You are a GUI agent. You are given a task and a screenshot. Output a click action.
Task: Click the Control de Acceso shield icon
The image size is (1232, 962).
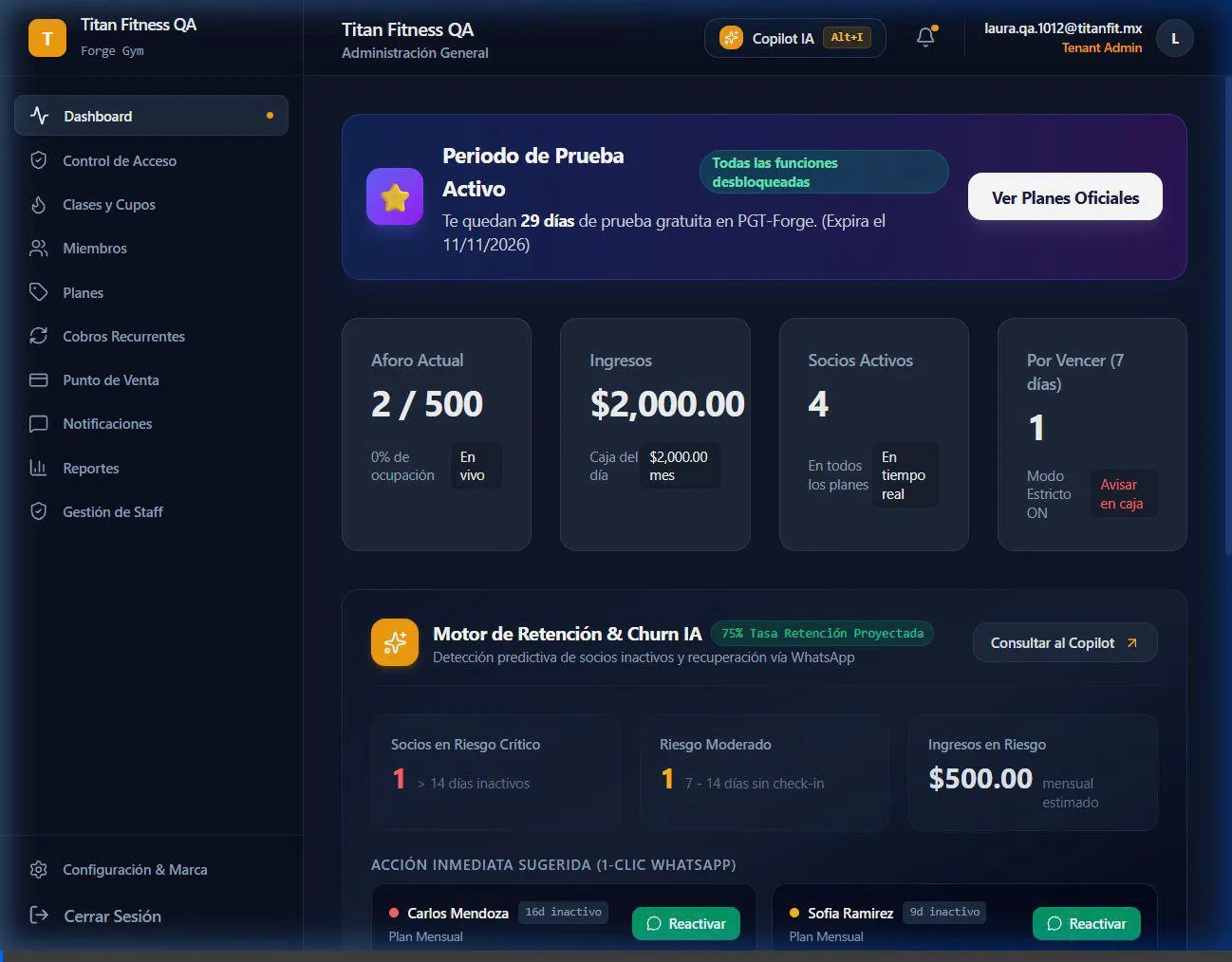39,160
